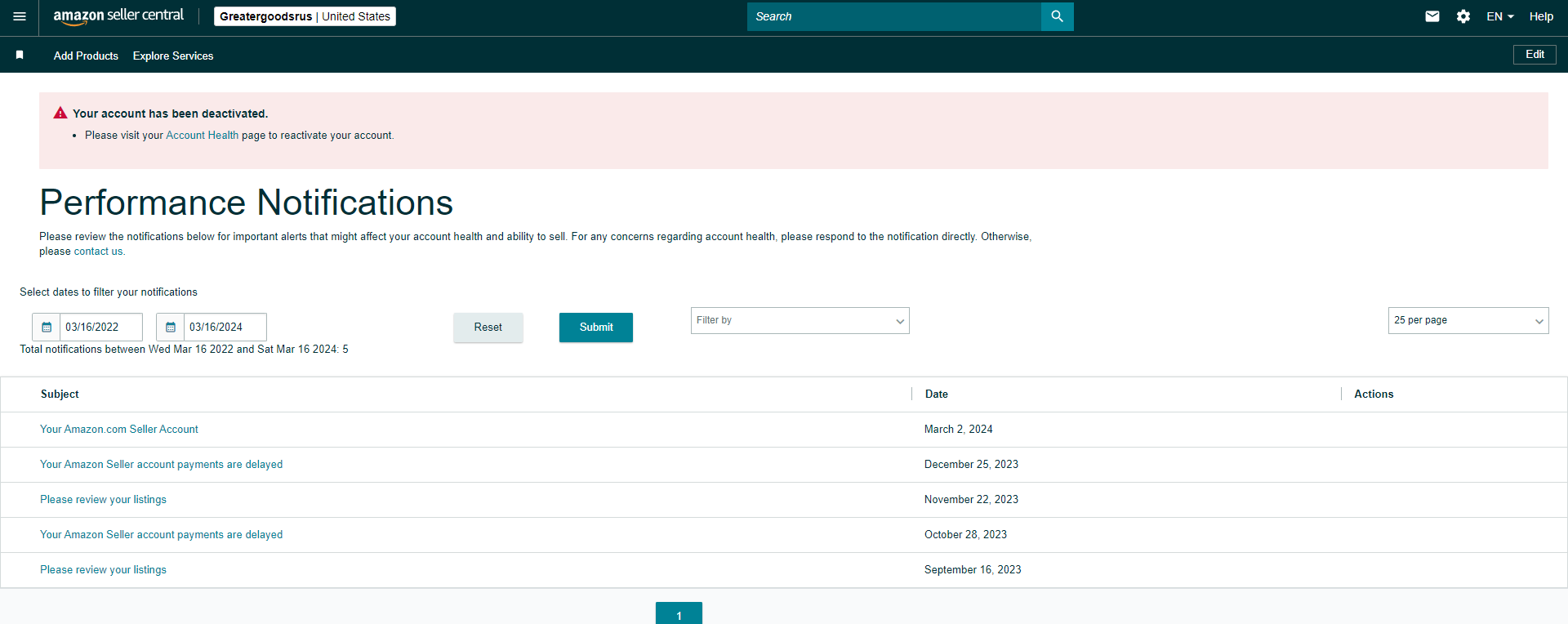Viewport: 1568px width, 624px height.
Task: Click the Help link in header
Action: click(1541, 16)
